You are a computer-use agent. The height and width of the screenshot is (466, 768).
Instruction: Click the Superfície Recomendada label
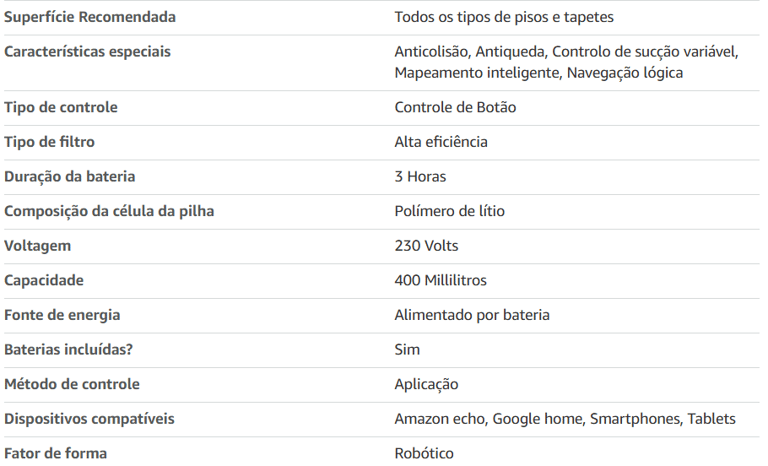click(x=90, y=17)
